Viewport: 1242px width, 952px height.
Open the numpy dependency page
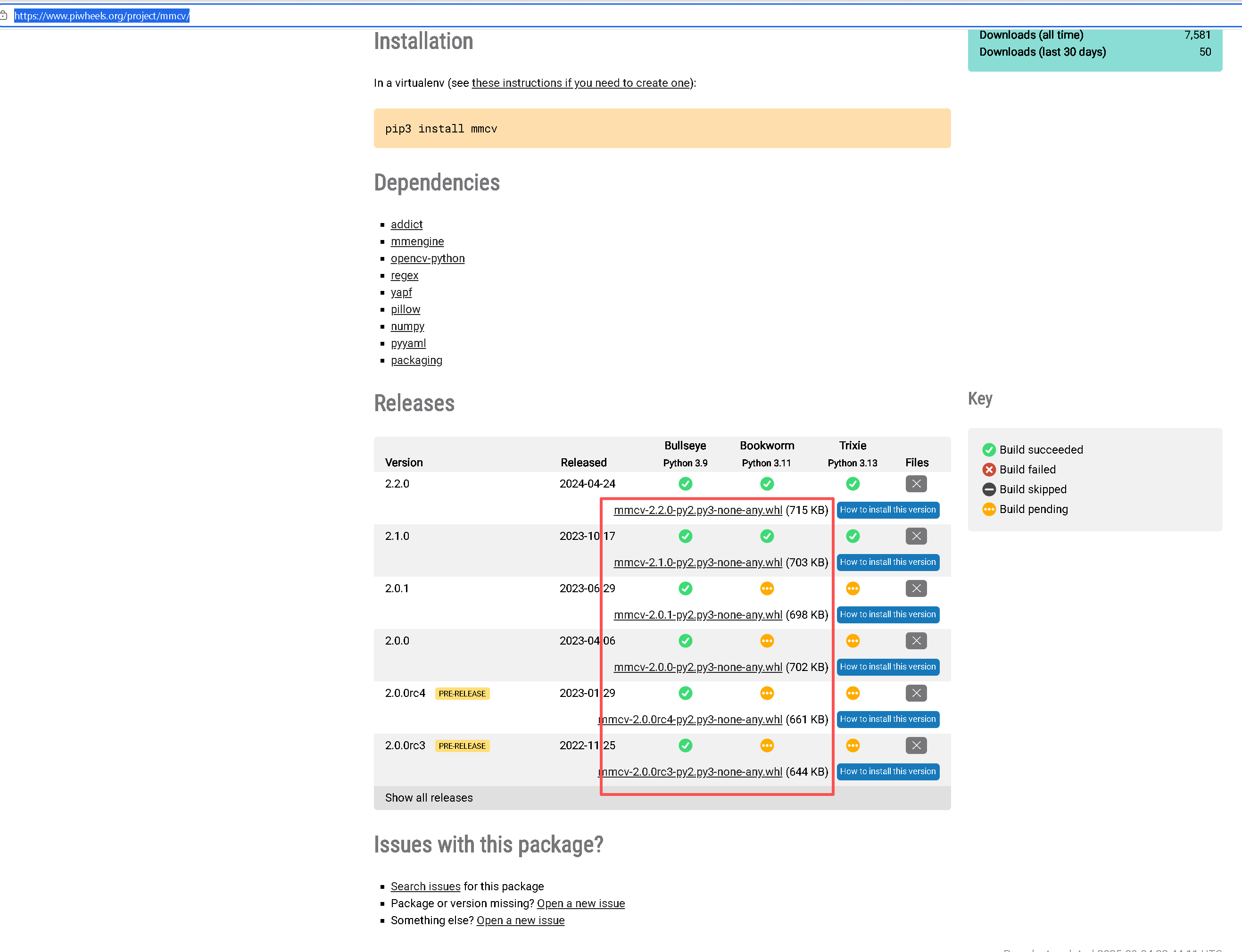pyautogui.click(x=407, y=327)
